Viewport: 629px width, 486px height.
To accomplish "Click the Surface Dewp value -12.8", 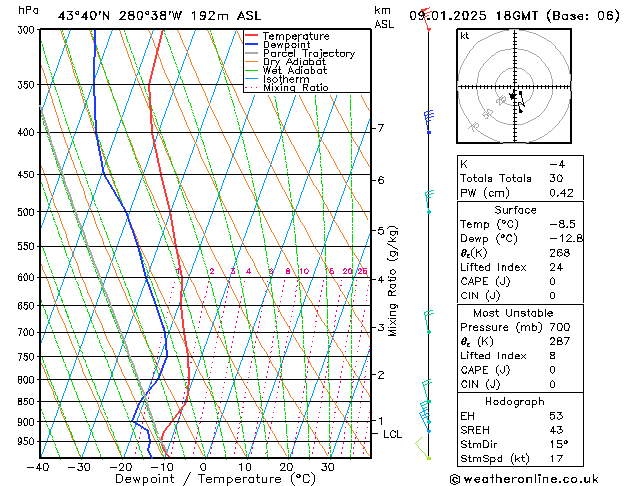I will point(566,239).
